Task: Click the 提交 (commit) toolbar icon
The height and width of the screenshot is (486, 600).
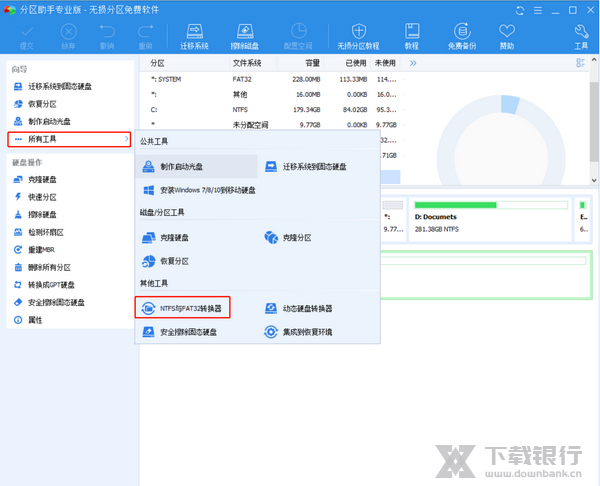Action: pyautogui.click(x=27, y=36)
